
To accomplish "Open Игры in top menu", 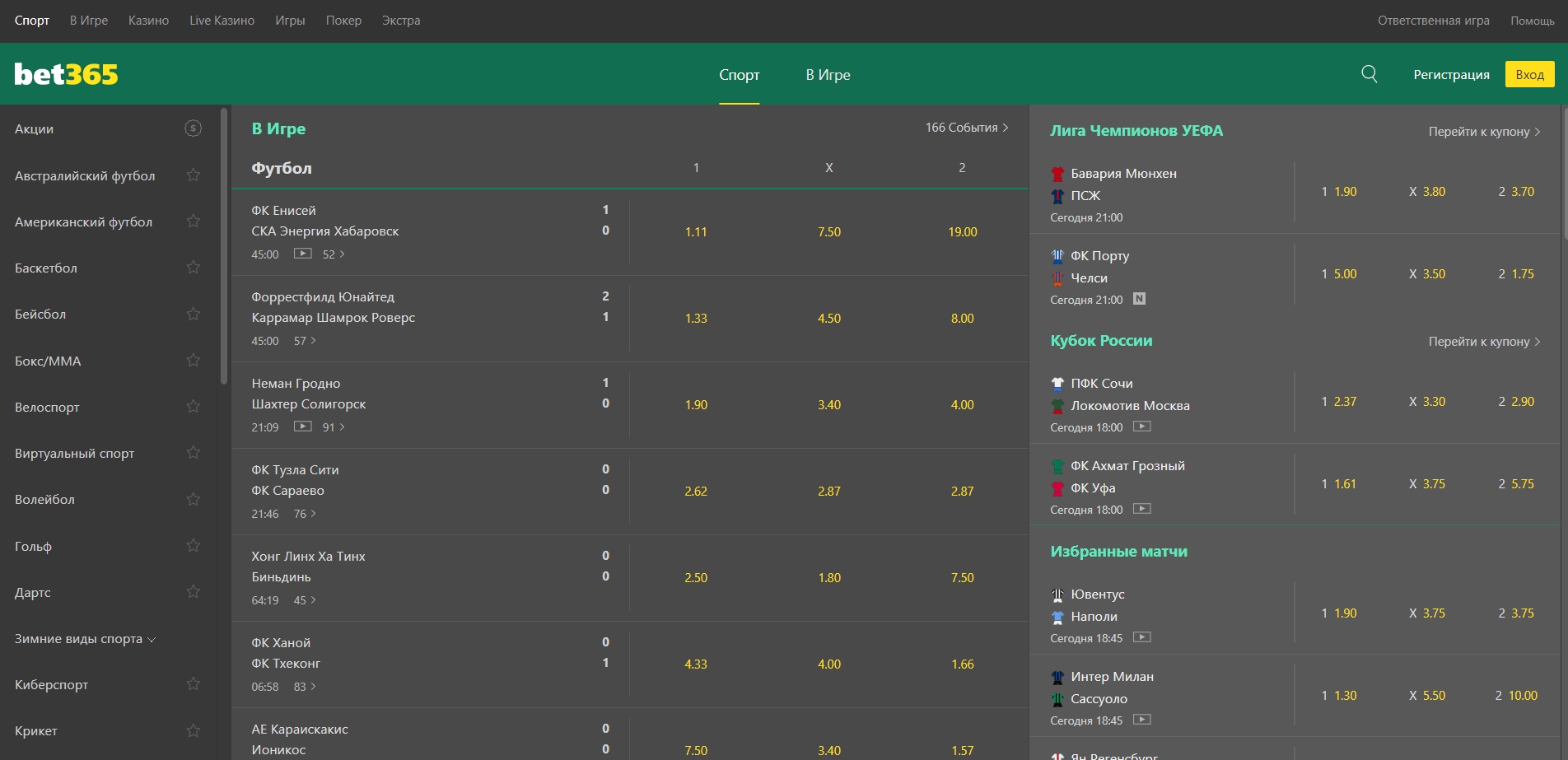I will coord(290,21).
